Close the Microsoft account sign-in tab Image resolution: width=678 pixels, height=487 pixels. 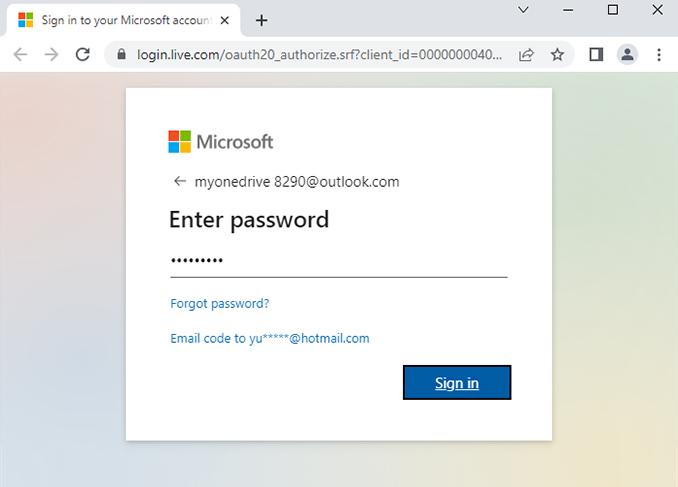(x=226, y=20)
